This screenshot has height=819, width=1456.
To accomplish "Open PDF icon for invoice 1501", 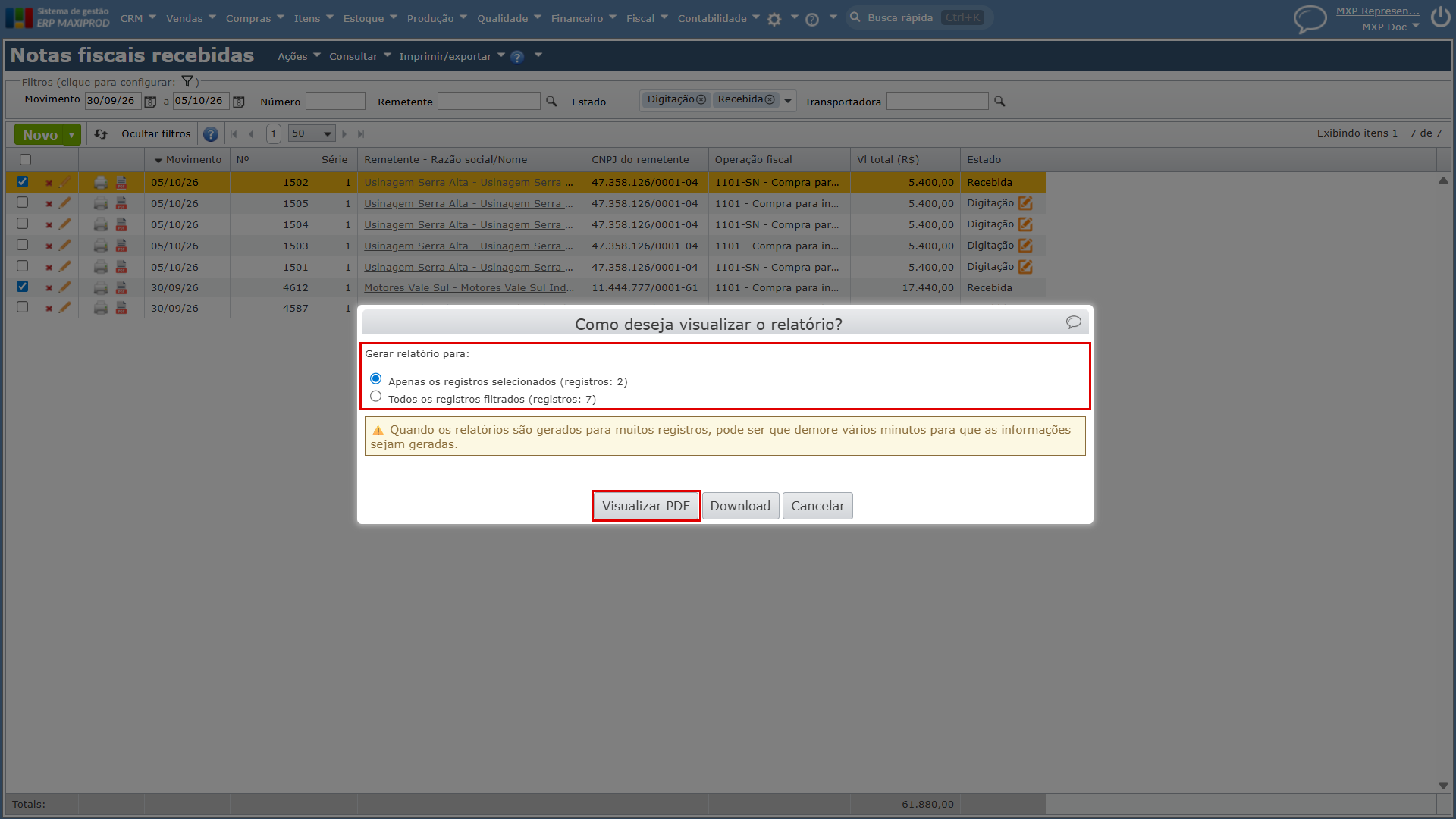I will click(x=121, y=267).
